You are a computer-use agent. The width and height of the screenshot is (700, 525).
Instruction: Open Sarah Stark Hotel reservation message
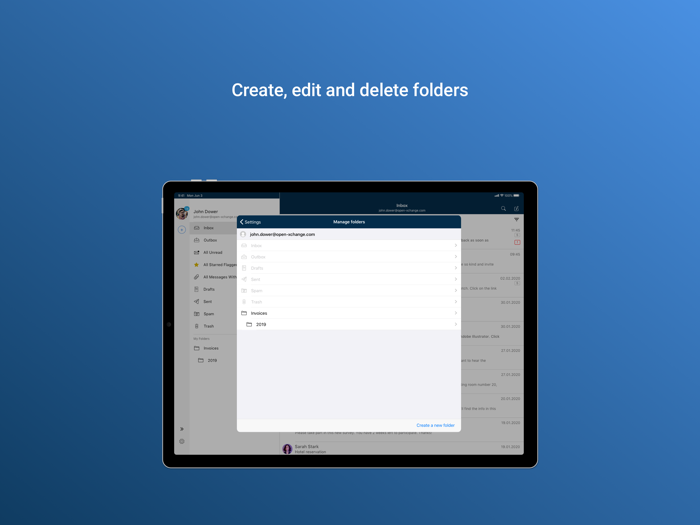coord(402,449)
